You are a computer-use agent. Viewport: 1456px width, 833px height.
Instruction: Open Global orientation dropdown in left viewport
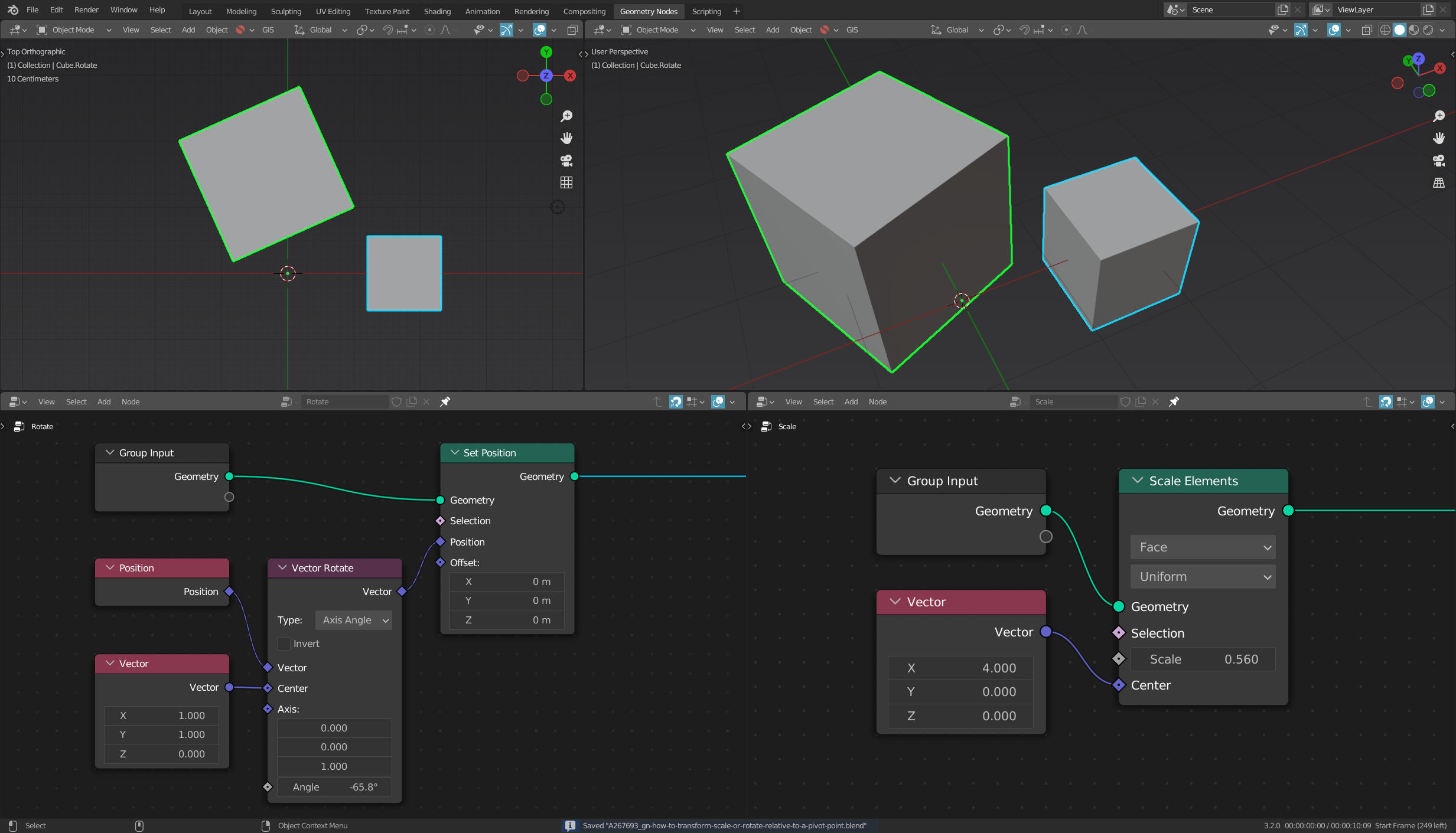click(x=321, y=30)
